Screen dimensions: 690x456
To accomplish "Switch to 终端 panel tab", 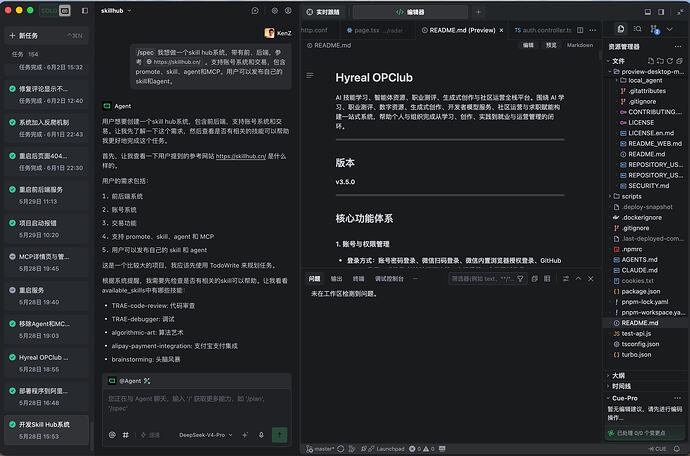I will 358,279.
